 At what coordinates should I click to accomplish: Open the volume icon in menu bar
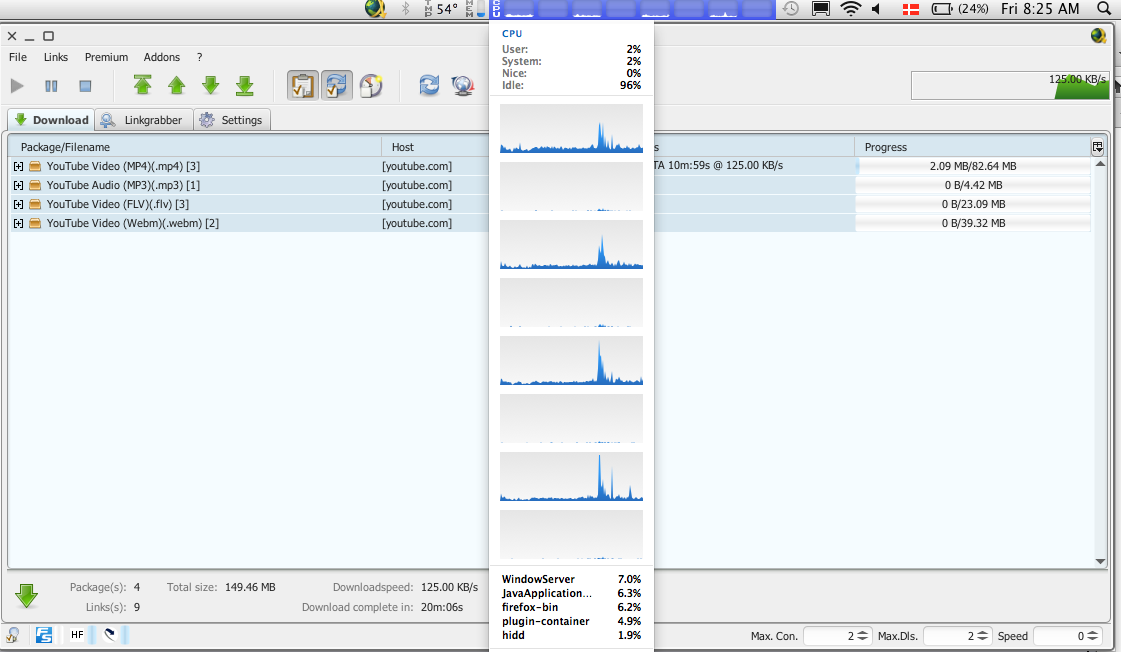point(876,9)
